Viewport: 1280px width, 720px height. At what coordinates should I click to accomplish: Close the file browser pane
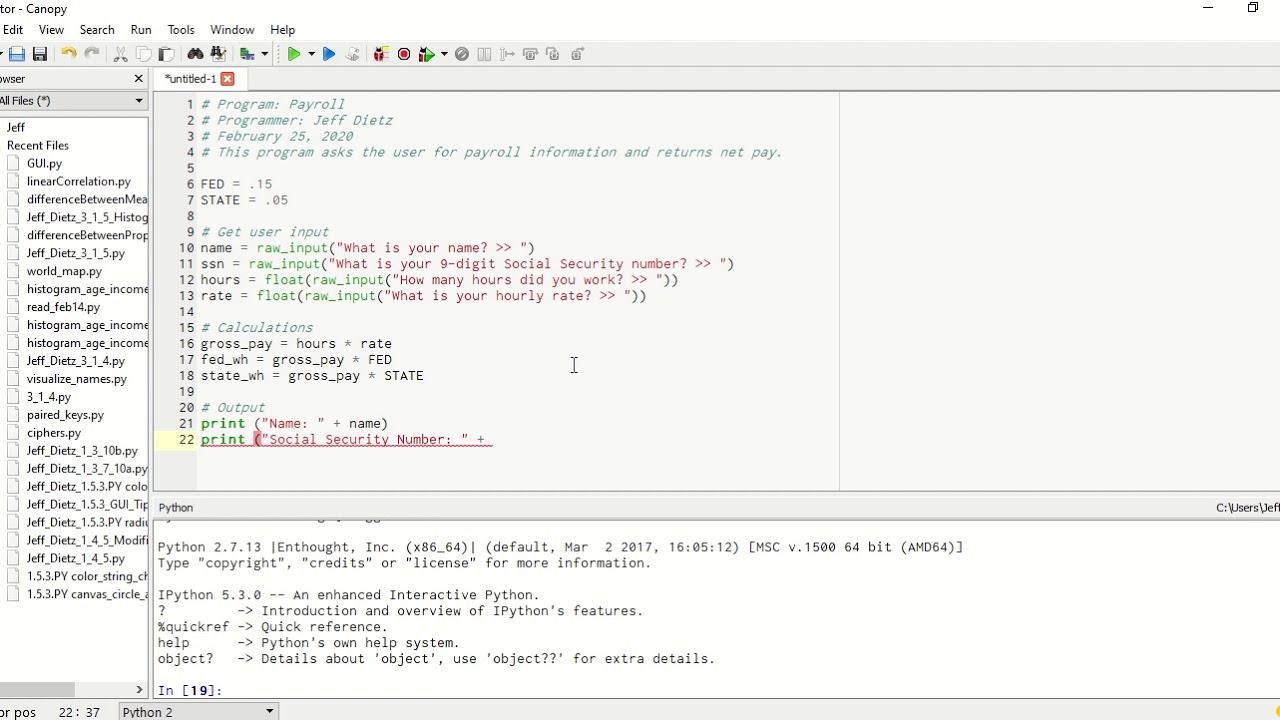tap(139, 79)
